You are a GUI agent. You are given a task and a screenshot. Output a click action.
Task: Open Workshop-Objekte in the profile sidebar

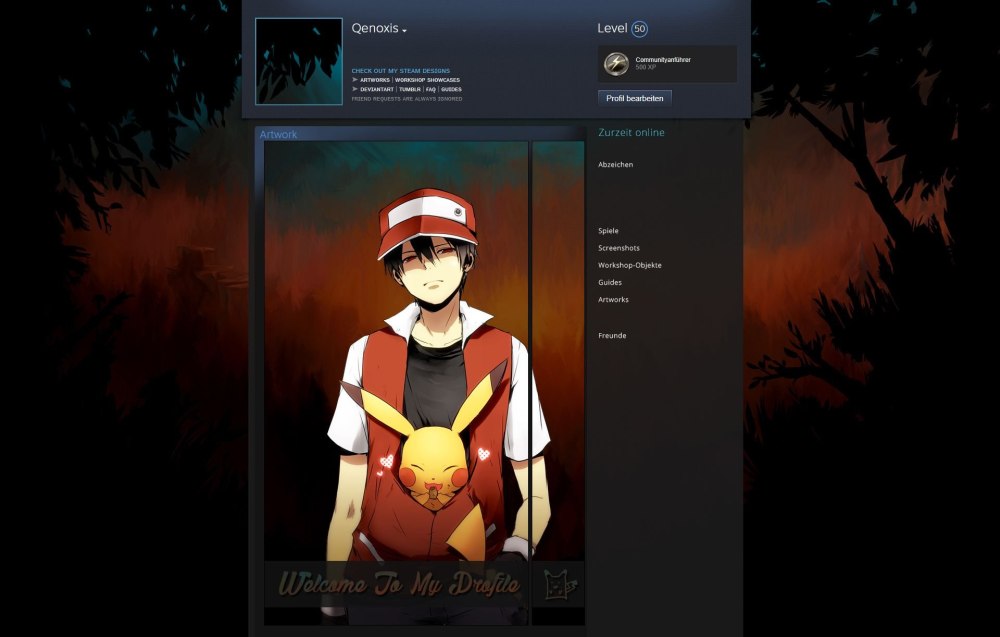(629, 265)
